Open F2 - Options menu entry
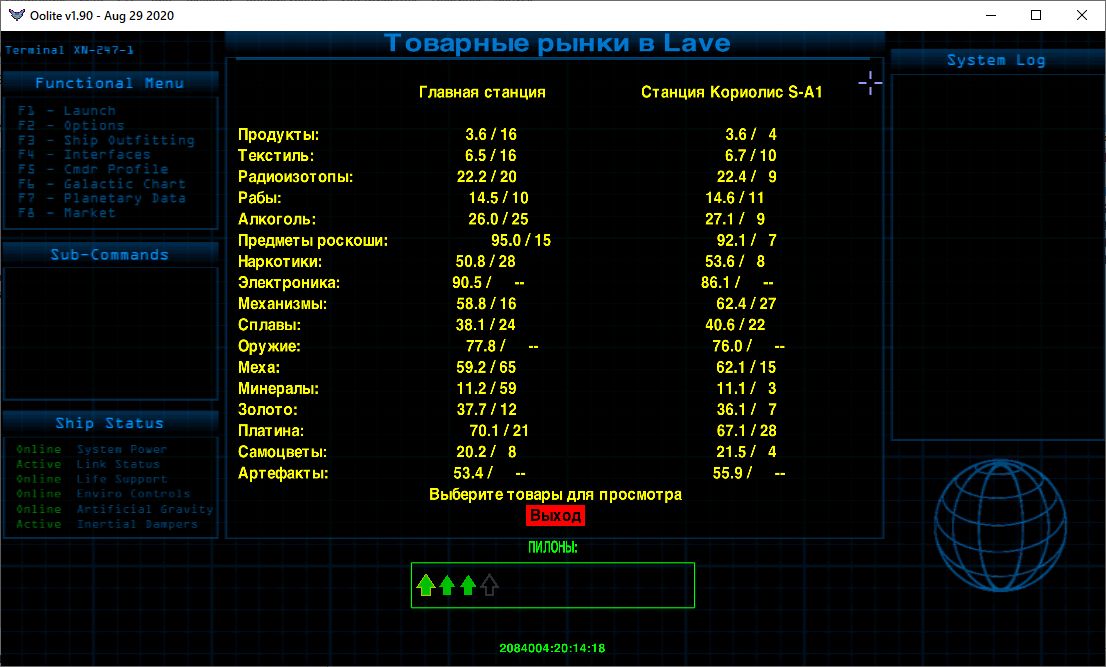 [x=70, y=126]
